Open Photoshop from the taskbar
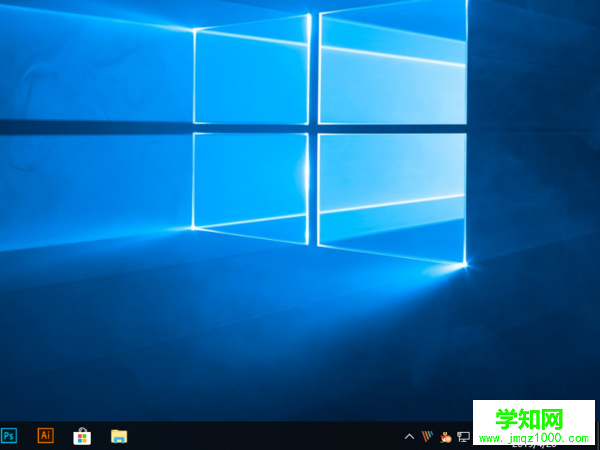This screenshot has width=600, height=450. coord(8,436)
